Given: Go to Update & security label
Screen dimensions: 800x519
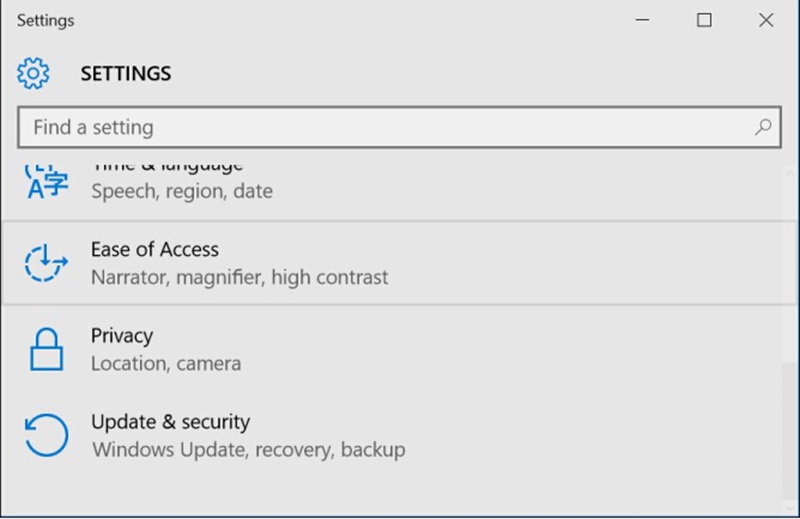Looking at the screenshot, I should [x=170, y=422].
